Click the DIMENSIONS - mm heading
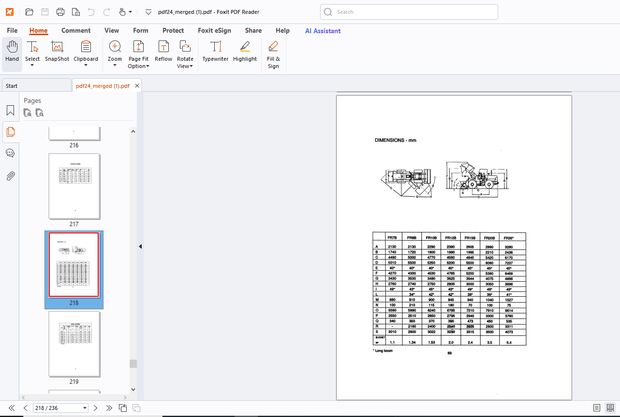Image resolution: width=620 pixels, height=417 pixels. (x=395, y=140)
